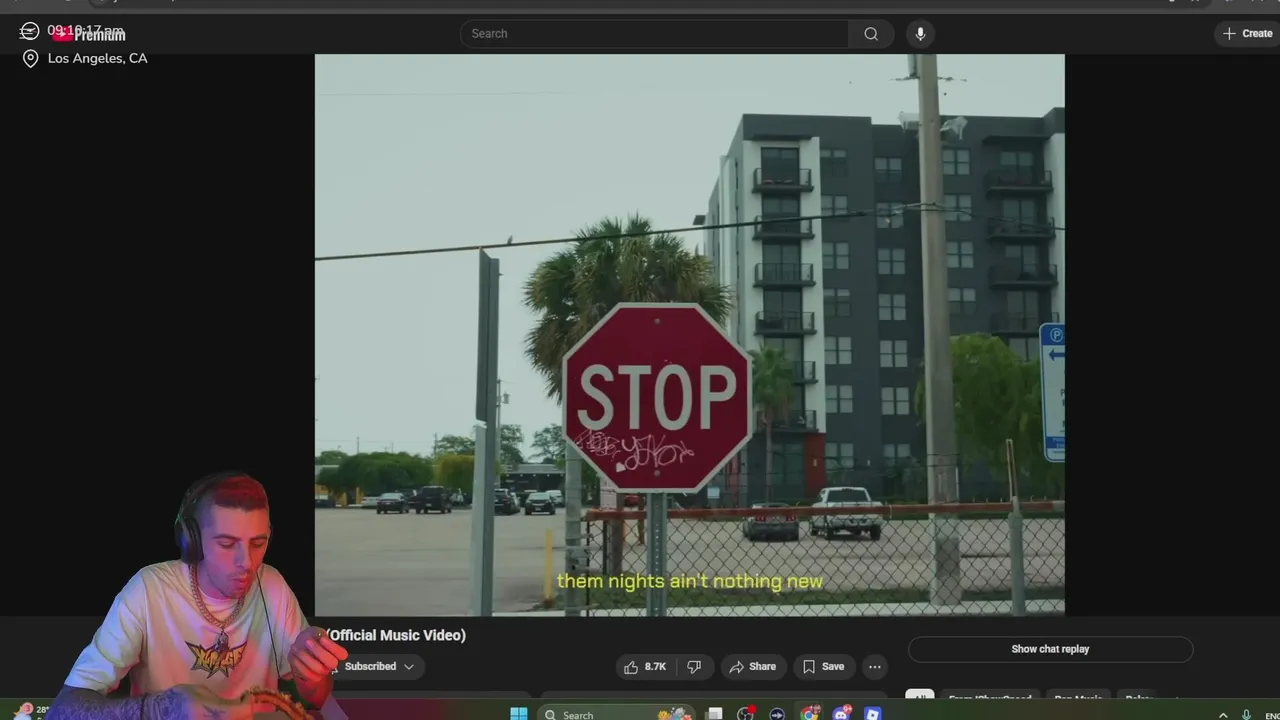This screenshot has height=720, width=1280.
Task: Open Google Chrome from the taskbar
Action: pos(810,714)
